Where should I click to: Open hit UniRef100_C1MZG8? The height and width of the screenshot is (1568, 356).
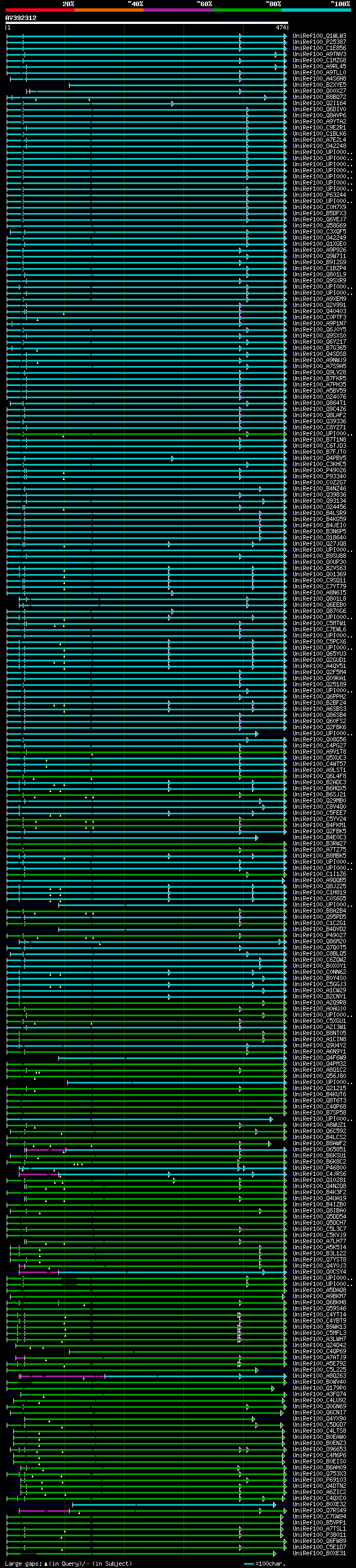point(319,60)
